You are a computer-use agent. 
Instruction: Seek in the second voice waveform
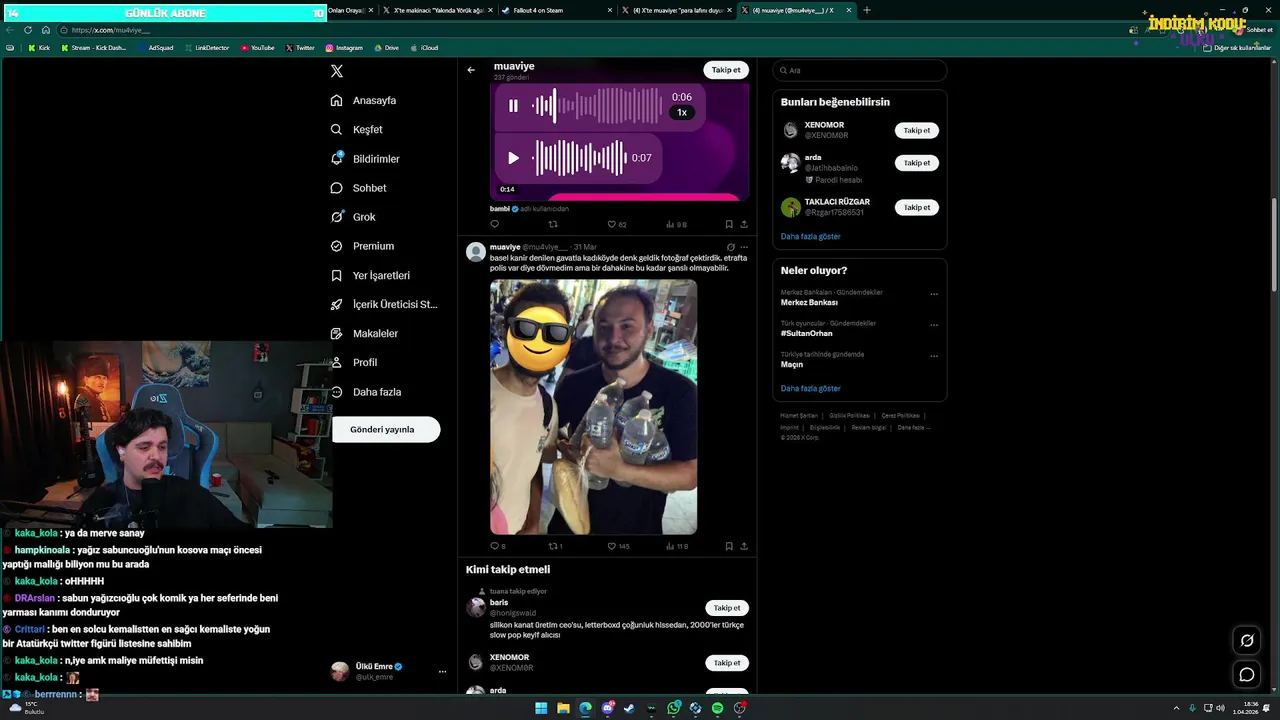(x=579, y=158)
